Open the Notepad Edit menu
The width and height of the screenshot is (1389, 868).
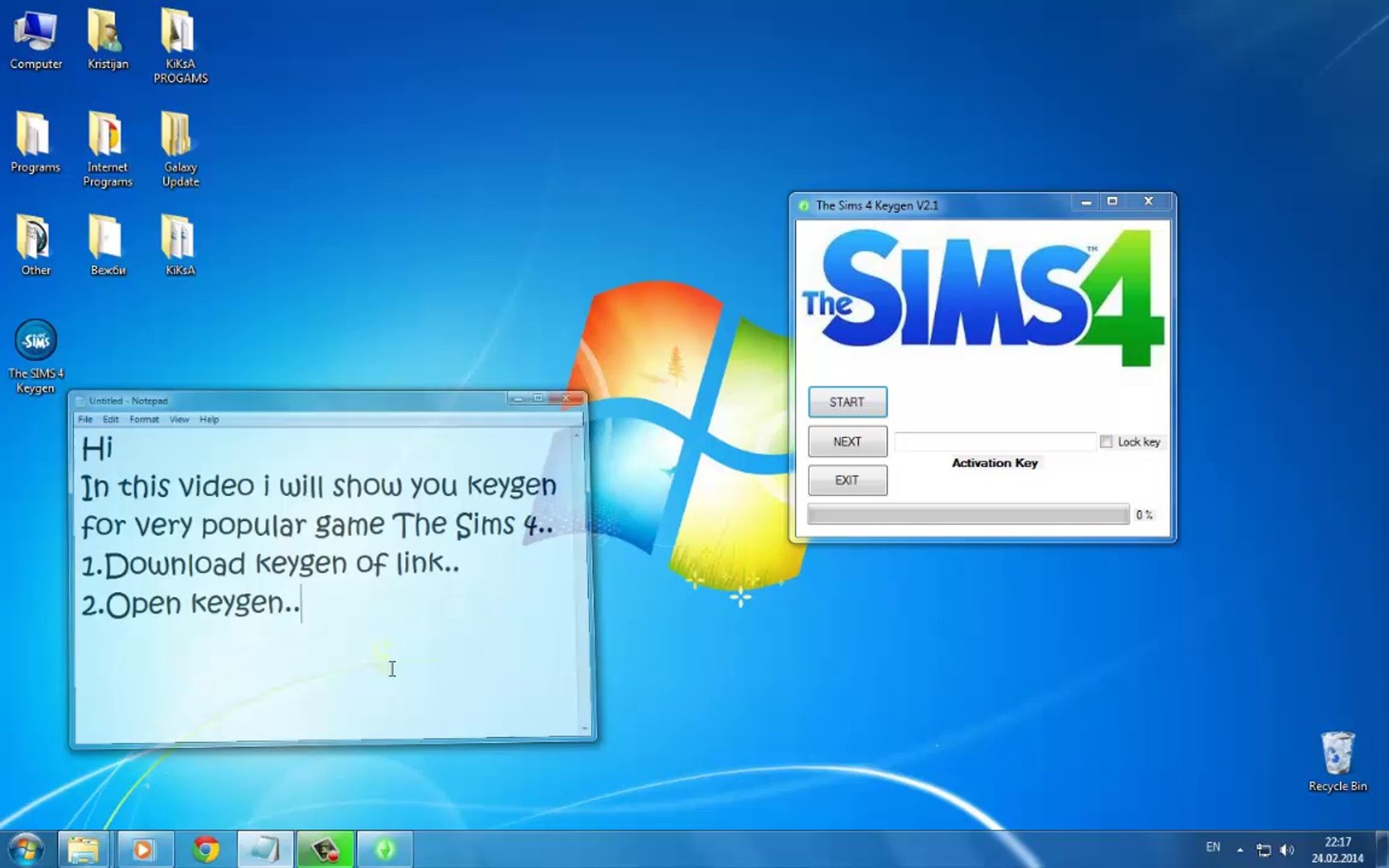pyautogui.click(x=111, y=420)
